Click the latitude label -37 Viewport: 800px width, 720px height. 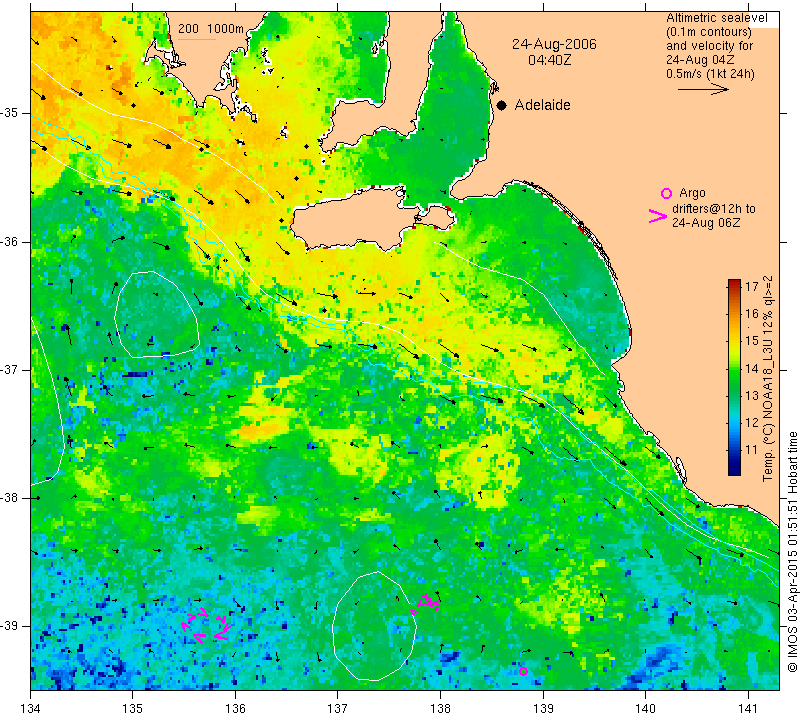tap(10, 369)
